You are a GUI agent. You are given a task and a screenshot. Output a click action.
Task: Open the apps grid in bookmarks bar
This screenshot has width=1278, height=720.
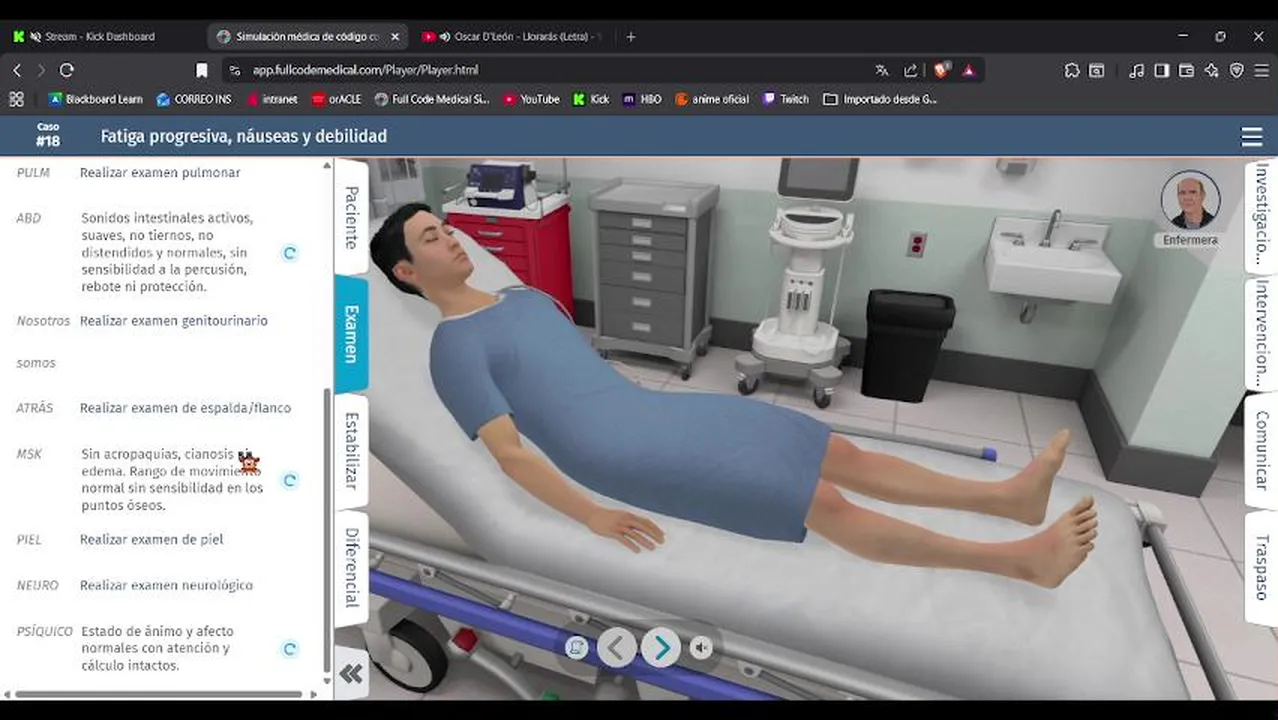coord(16,99)
